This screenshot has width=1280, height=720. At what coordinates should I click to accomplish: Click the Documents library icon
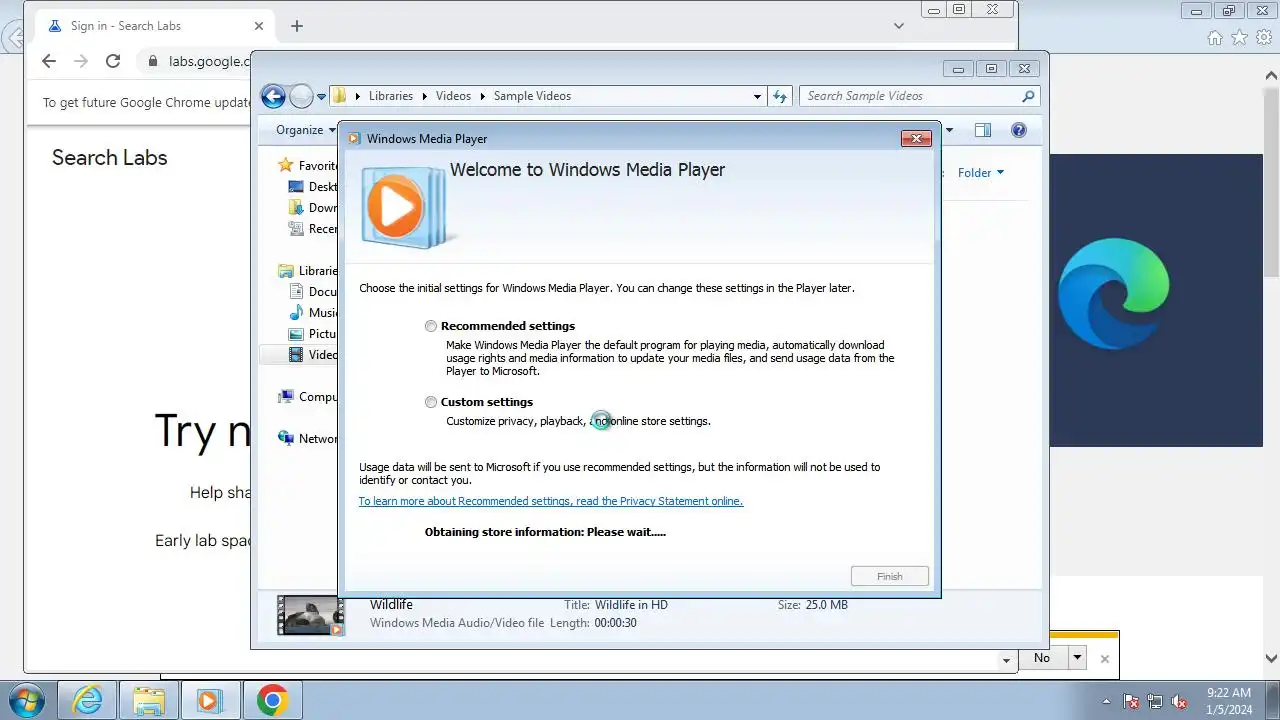(x=296, y=292)
